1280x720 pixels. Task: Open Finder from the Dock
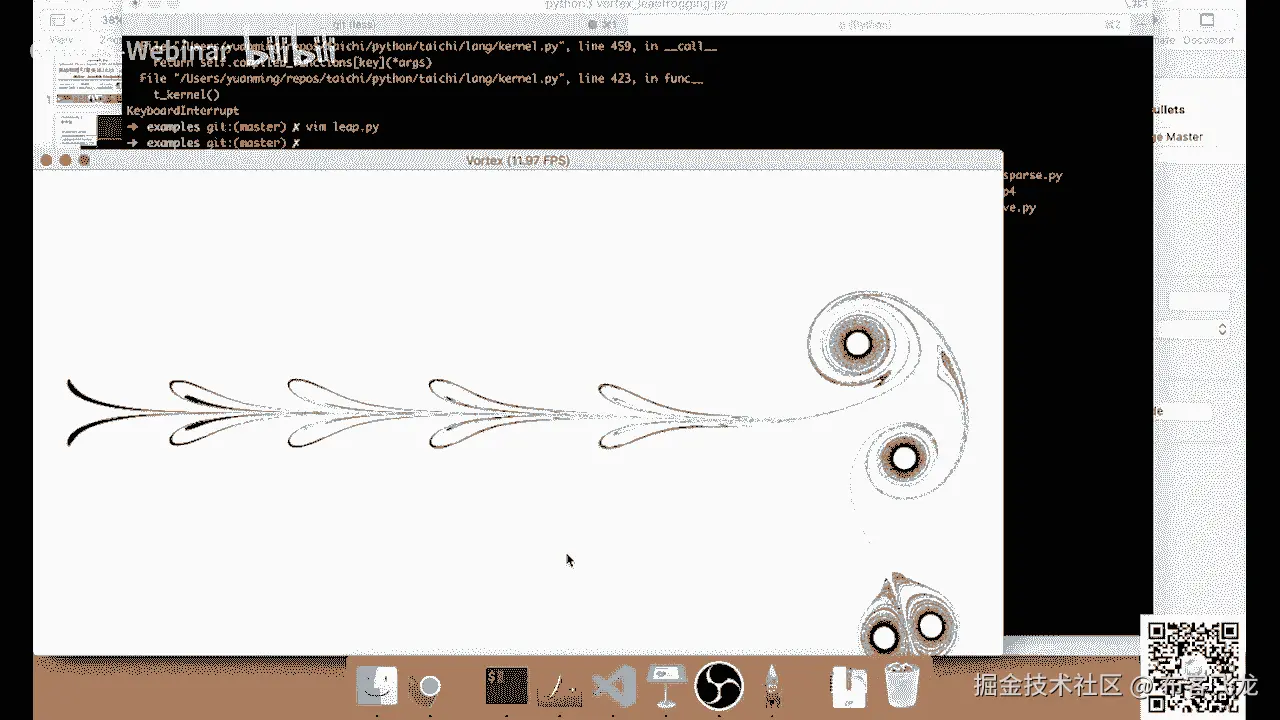pyautogui.click(x=378, y=686)
